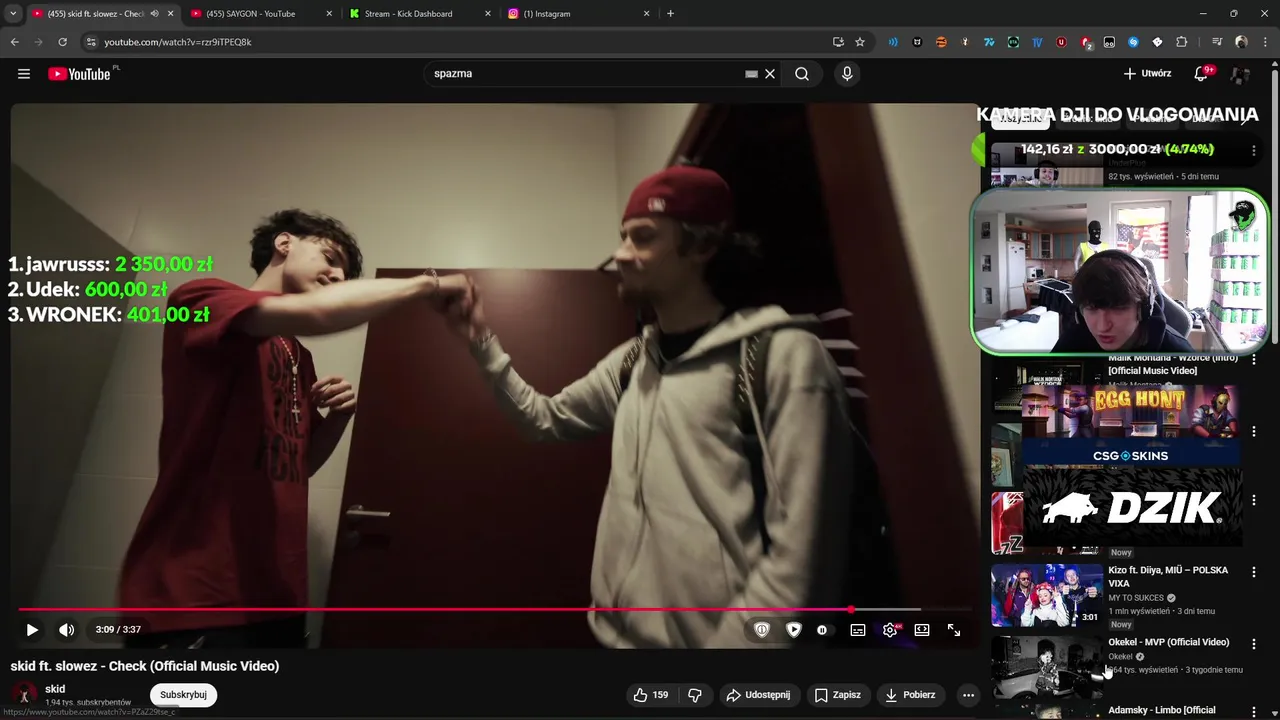Open the notifications bell
The width and height of the screenshot is (1280, 720).
pyautogui.click(x=1202, y=74)
